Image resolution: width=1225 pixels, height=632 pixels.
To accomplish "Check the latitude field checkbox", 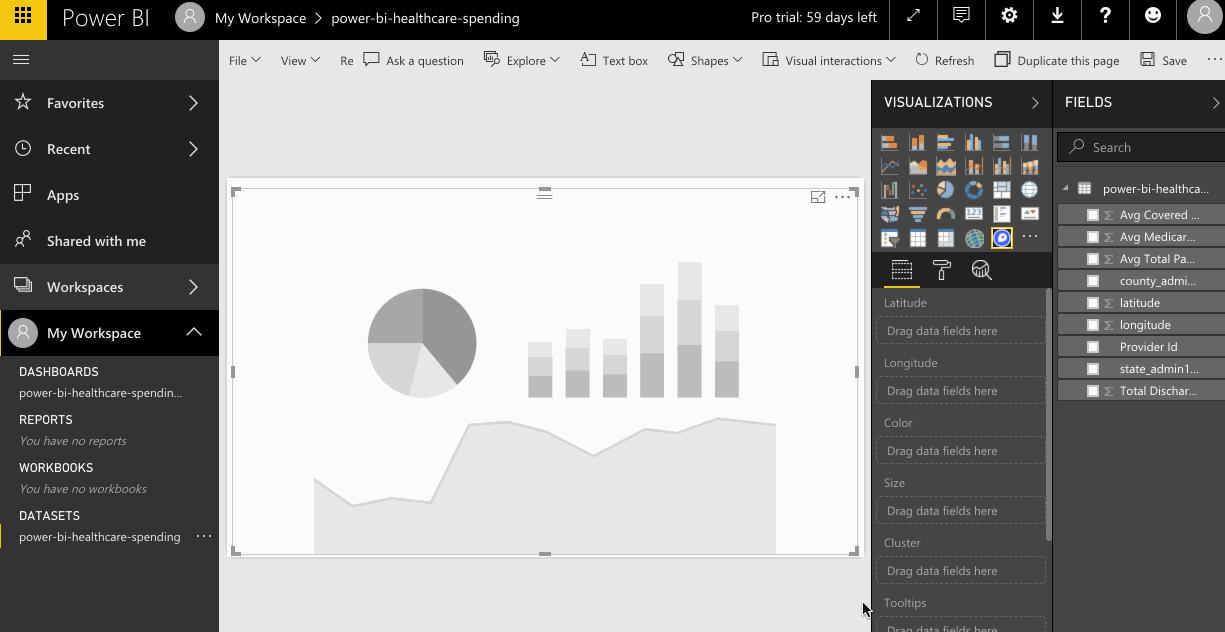I will pyautogui.click(x=1093, y=302).
